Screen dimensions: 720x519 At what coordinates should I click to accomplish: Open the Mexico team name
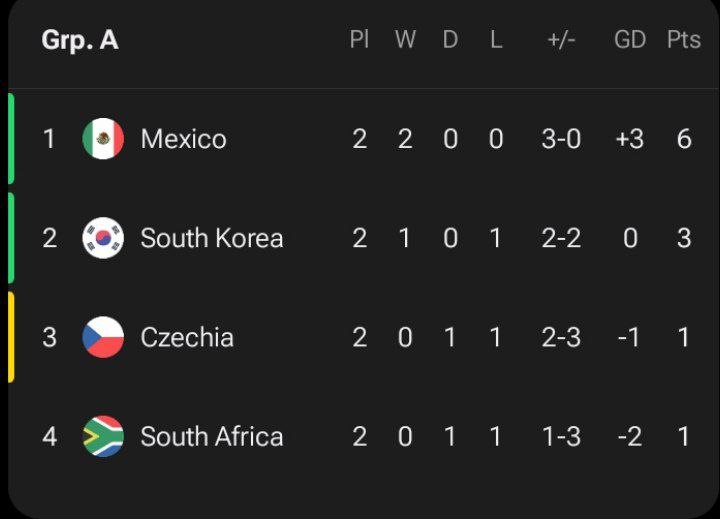point(184,139)
